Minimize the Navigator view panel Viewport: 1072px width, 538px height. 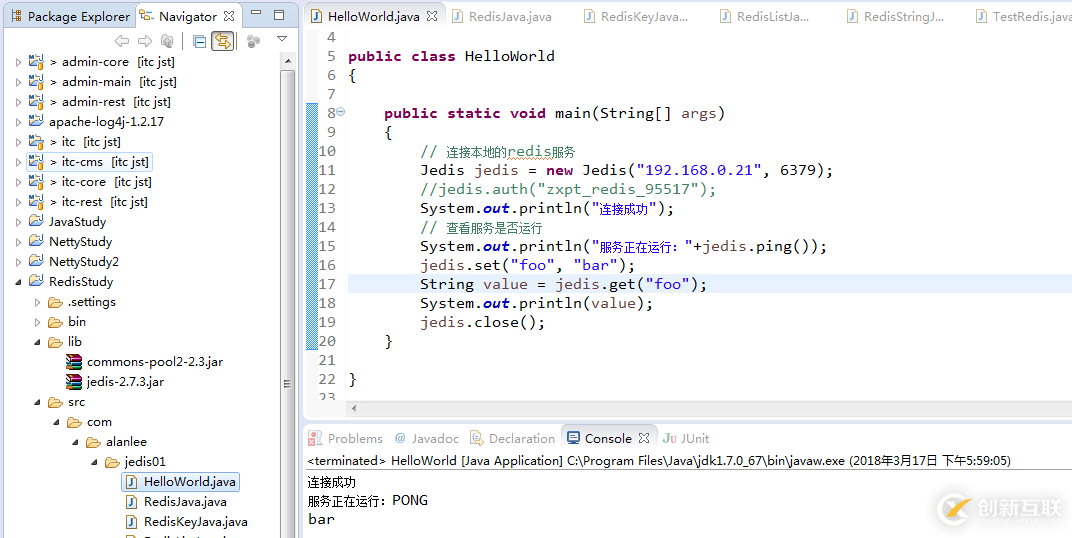pyautogui.click(x=255, y=13)
